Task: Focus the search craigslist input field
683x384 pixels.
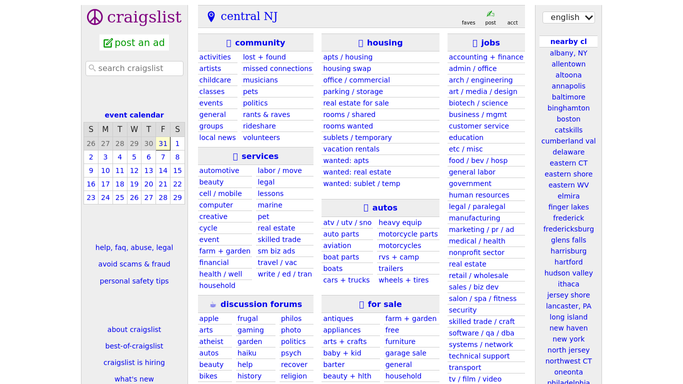Action: 135,68
